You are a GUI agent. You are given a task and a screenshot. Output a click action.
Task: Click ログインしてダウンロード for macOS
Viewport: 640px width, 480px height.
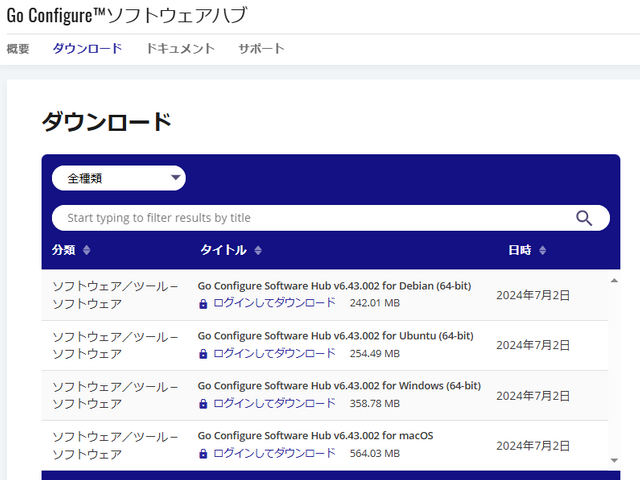[274, 453]
